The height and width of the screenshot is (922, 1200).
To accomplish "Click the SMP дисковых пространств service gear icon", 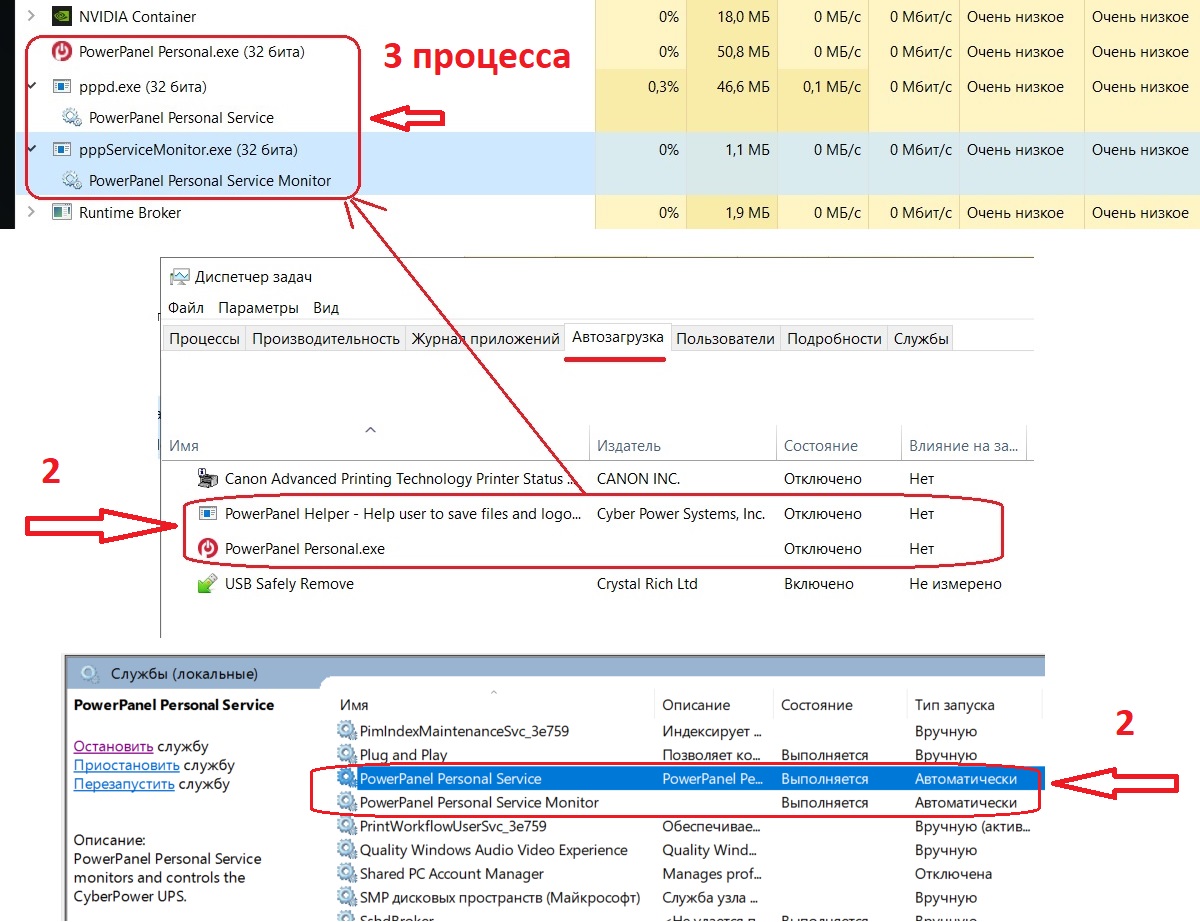I will pos(347,897).
